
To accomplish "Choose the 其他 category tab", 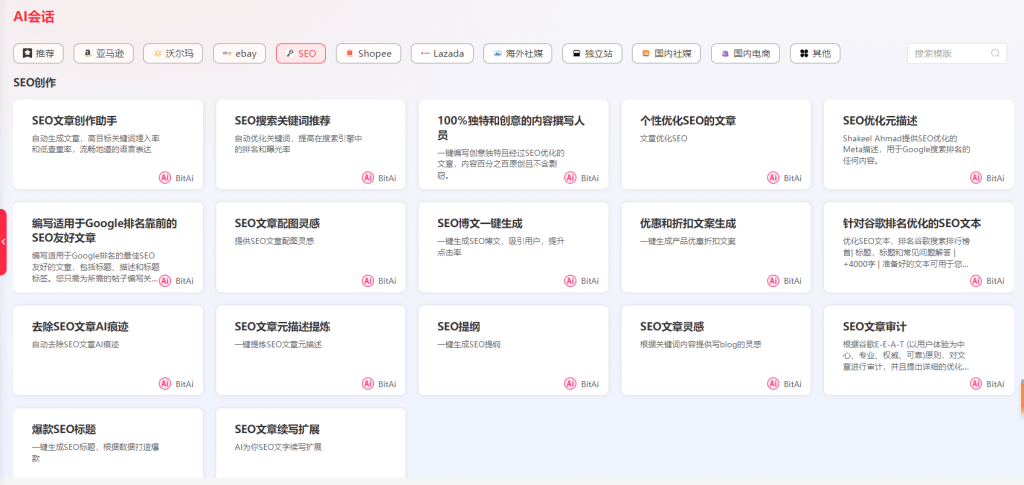I will (x=814, y=53).
